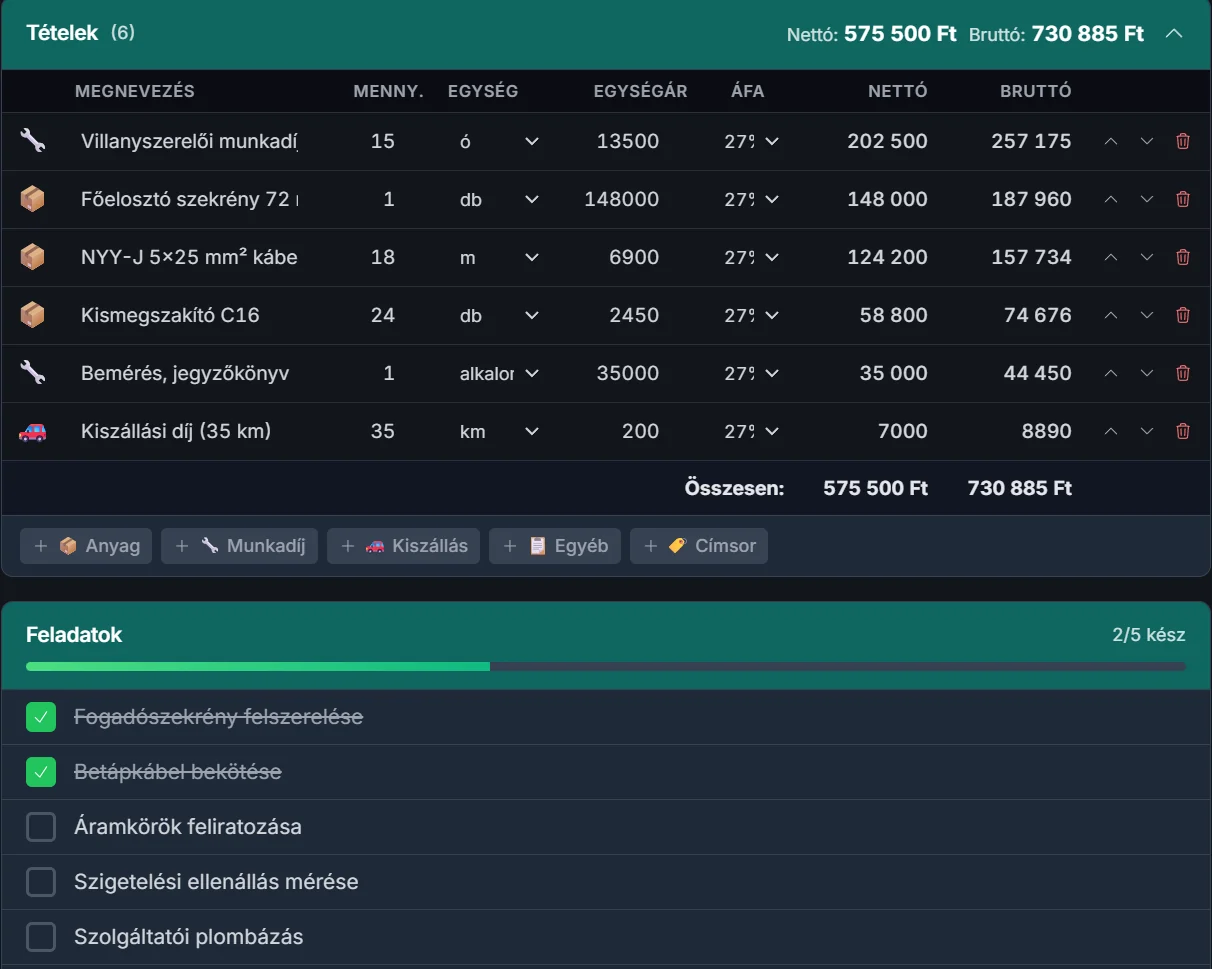1212x969 pixels.
Task: Open unit dropdown for Bemérés, jegyzőkönyv
Action: point(499,373)
